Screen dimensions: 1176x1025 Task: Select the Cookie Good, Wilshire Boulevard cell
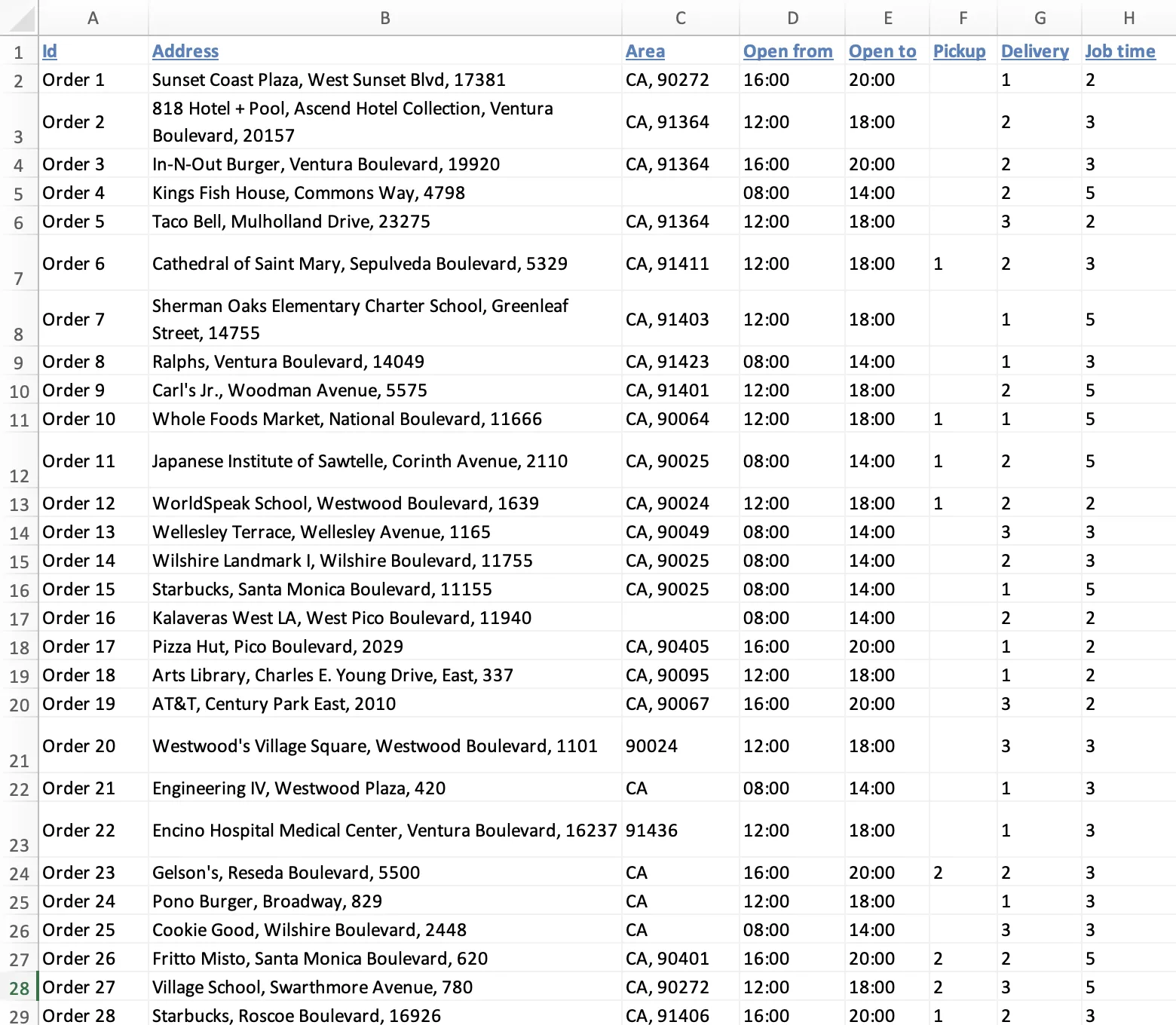(384, 930)
